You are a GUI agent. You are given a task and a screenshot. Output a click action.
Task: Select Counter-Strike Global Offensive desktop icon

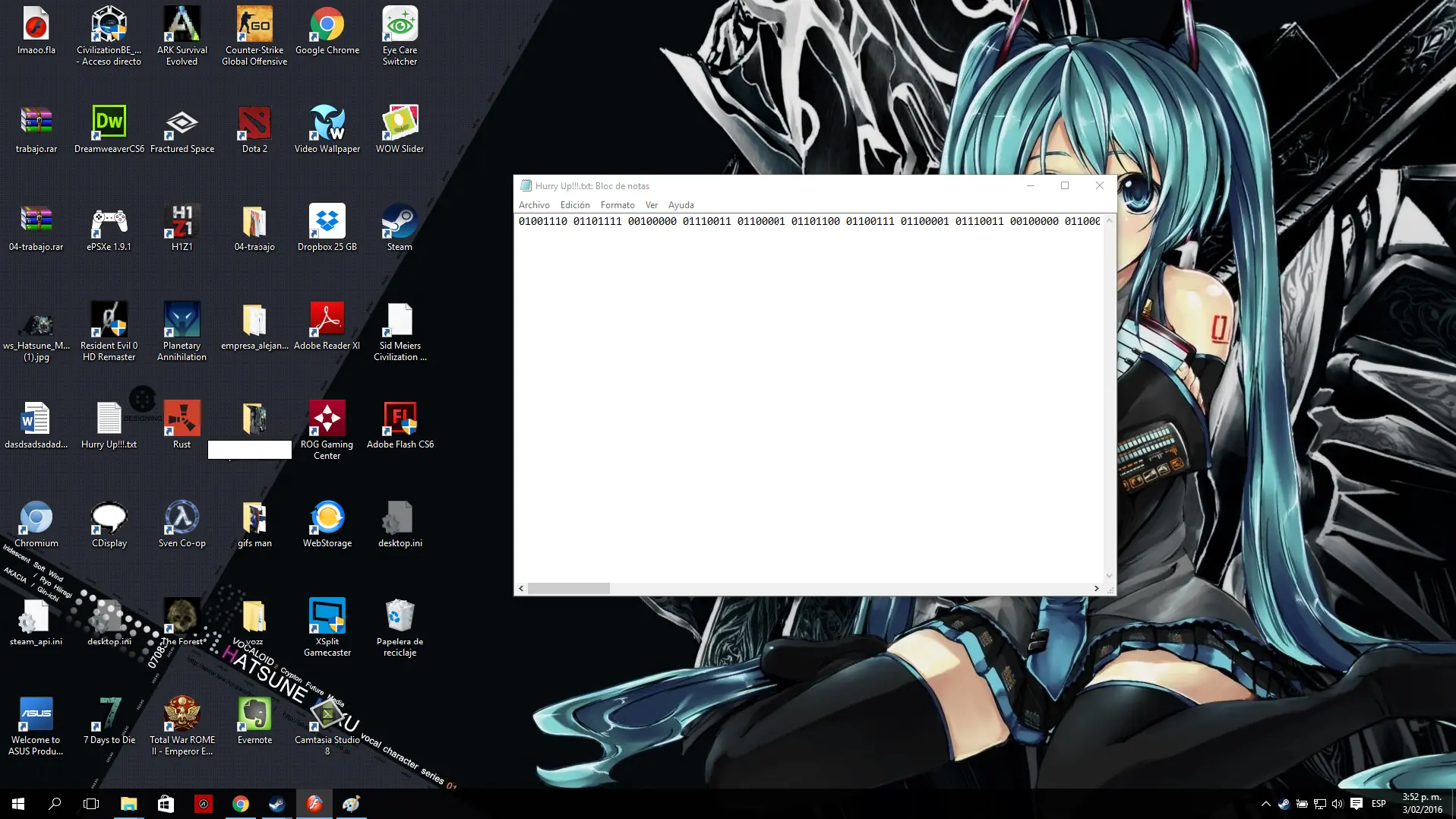click(254, 36)
